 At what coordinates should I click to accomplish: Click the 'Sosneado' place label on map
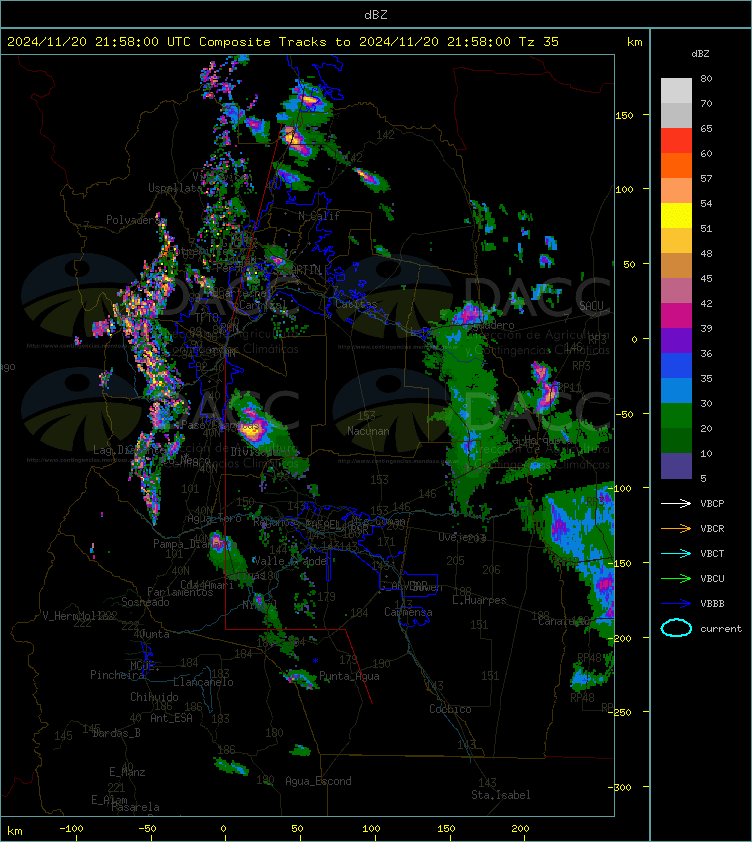click(145, 602)
